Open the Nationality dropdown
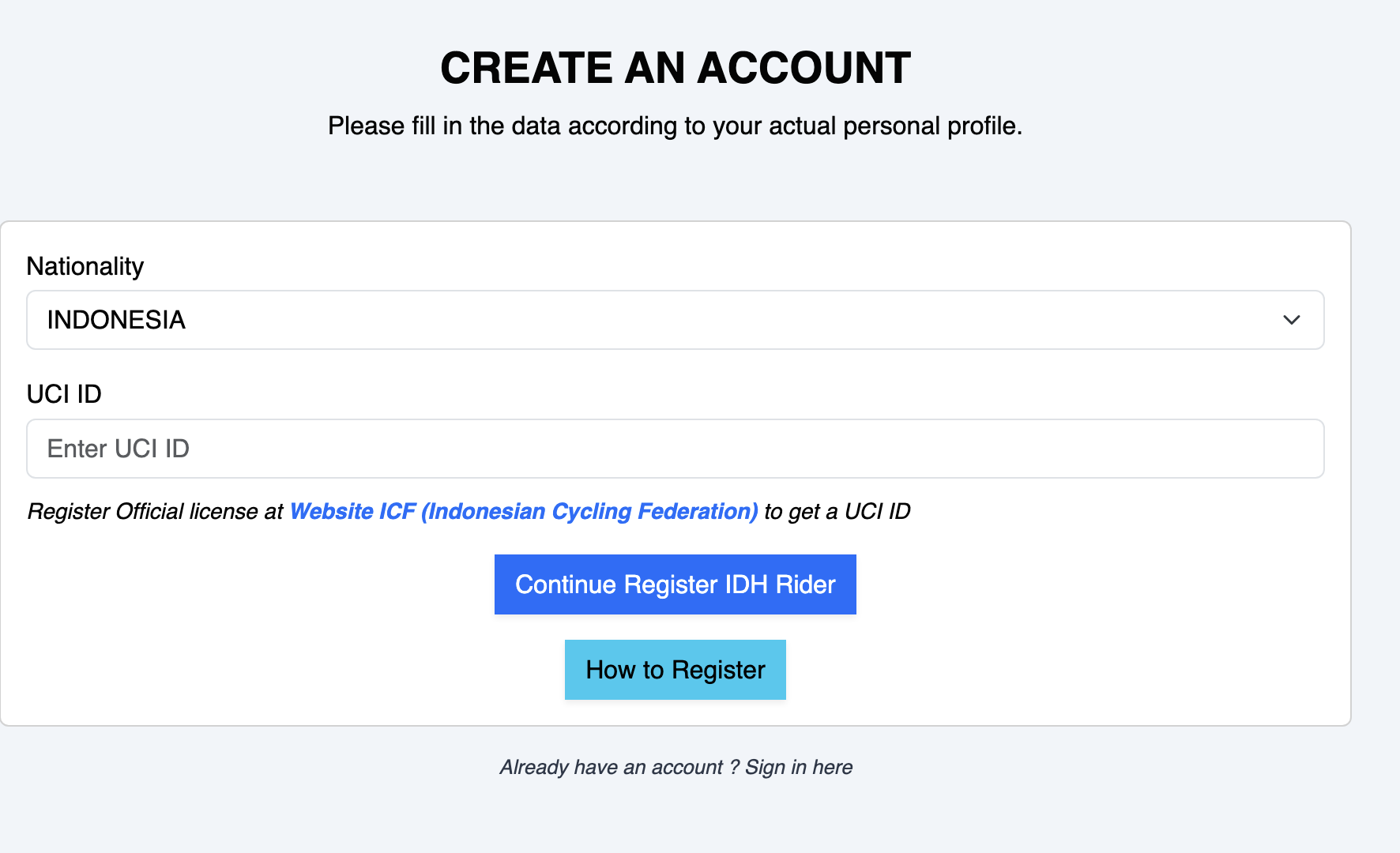 675,320
